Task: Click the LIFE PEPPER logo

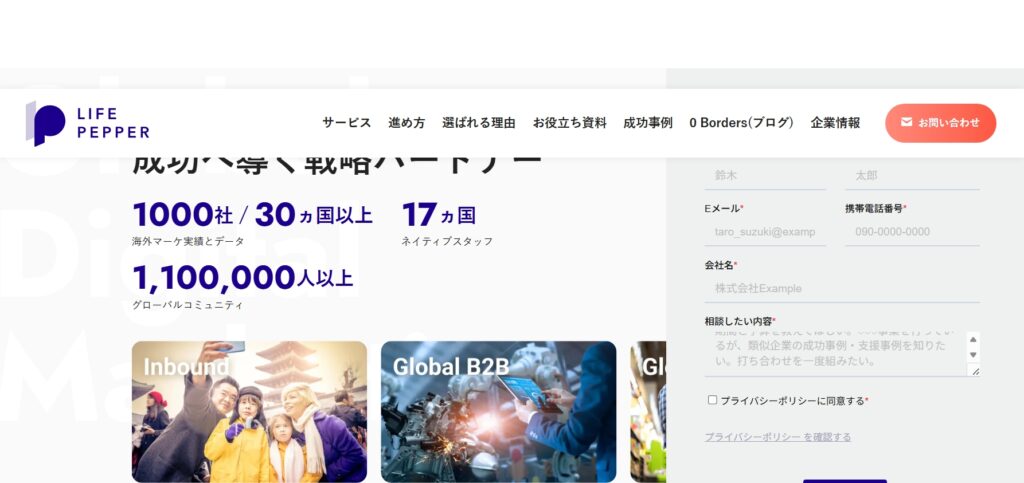Action: [x=88, y=123]
